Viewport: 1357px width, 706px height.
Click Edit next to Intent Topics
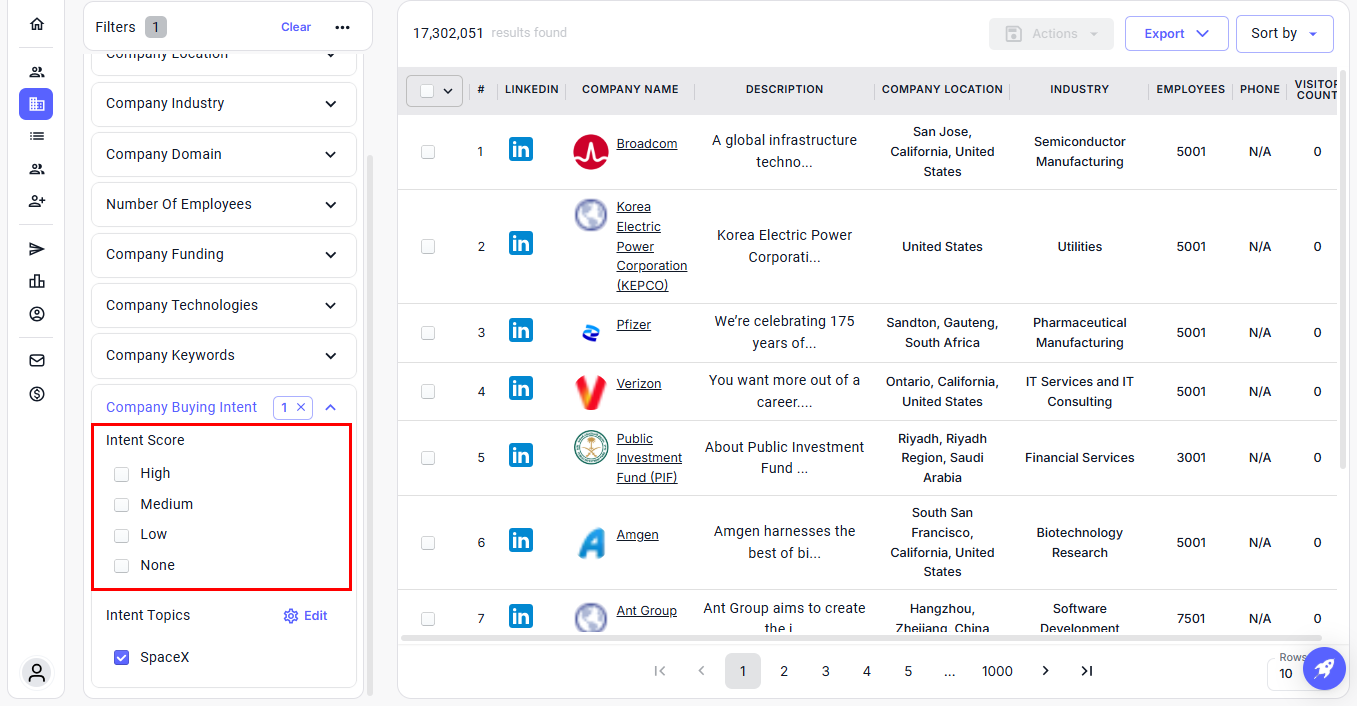(x=306, y=616)
